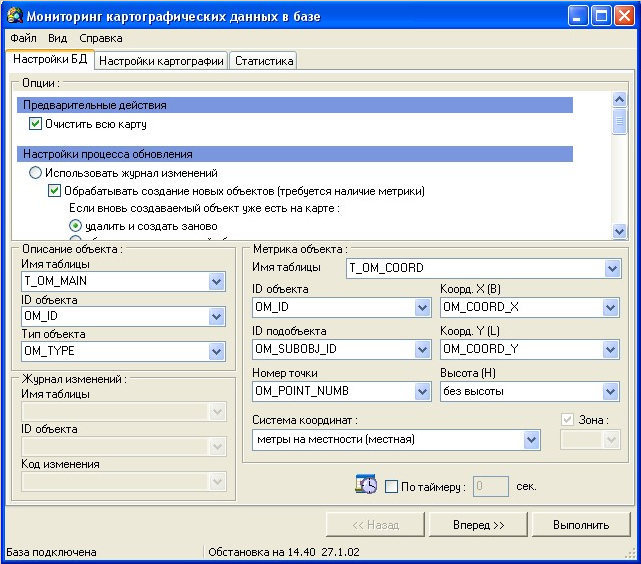Screen dimensions: 641x564
Task: Expand the T_OM_COORD table dropdown
Action: 611,268
